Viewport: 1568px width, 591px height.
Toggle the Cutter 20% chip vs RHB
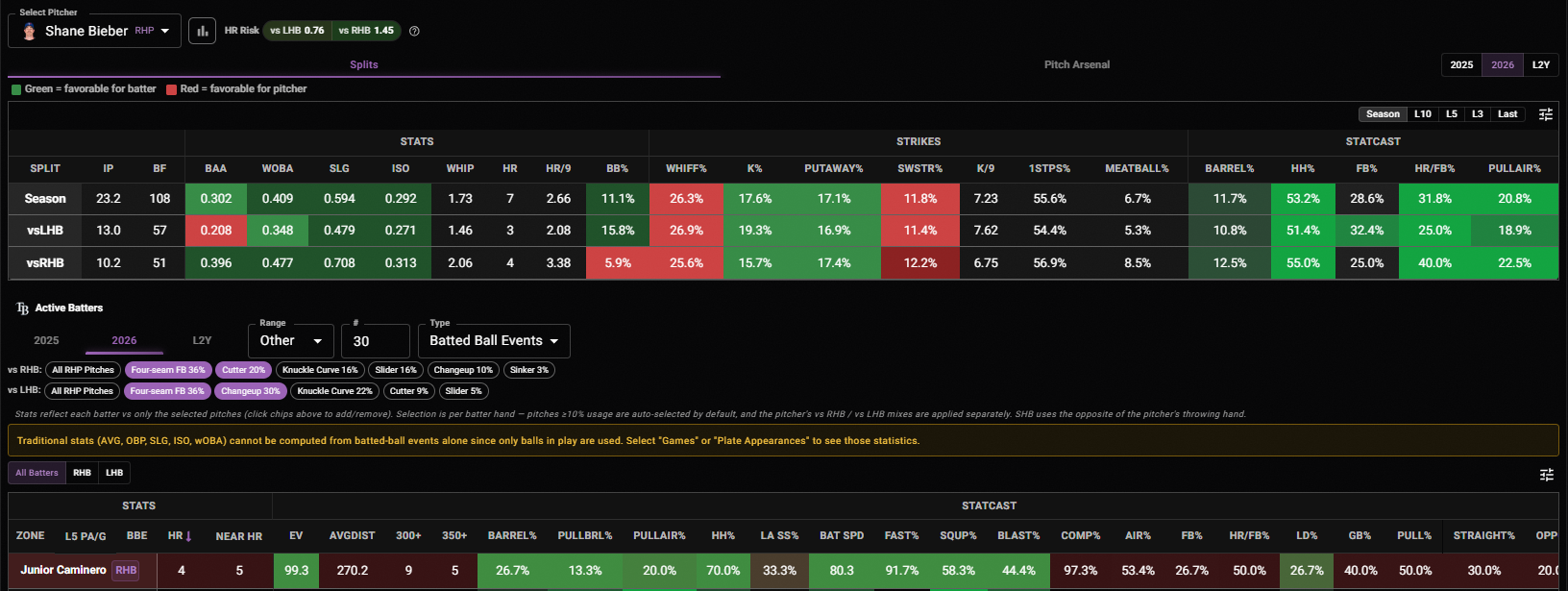[x=243, y=370]
